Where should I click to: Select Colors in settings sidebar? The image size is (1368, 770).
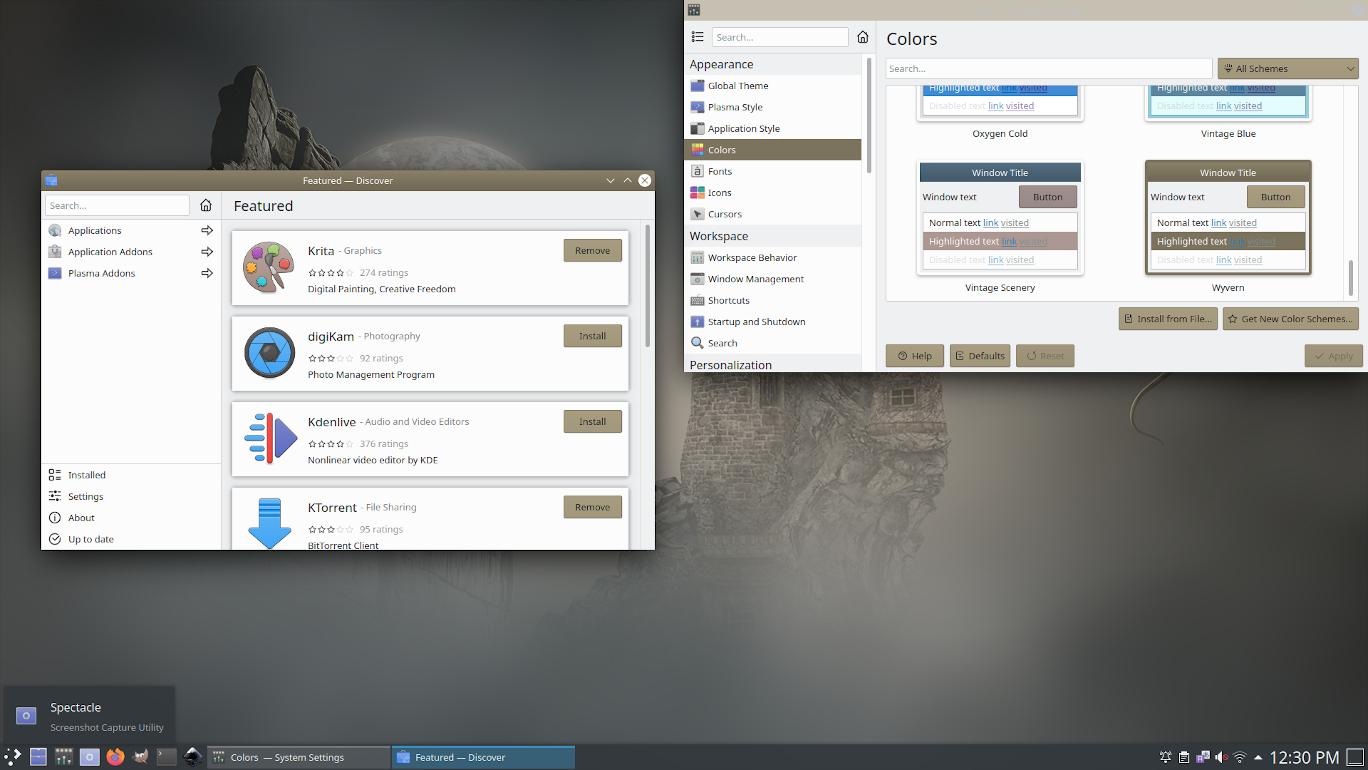tap(773, 150)
